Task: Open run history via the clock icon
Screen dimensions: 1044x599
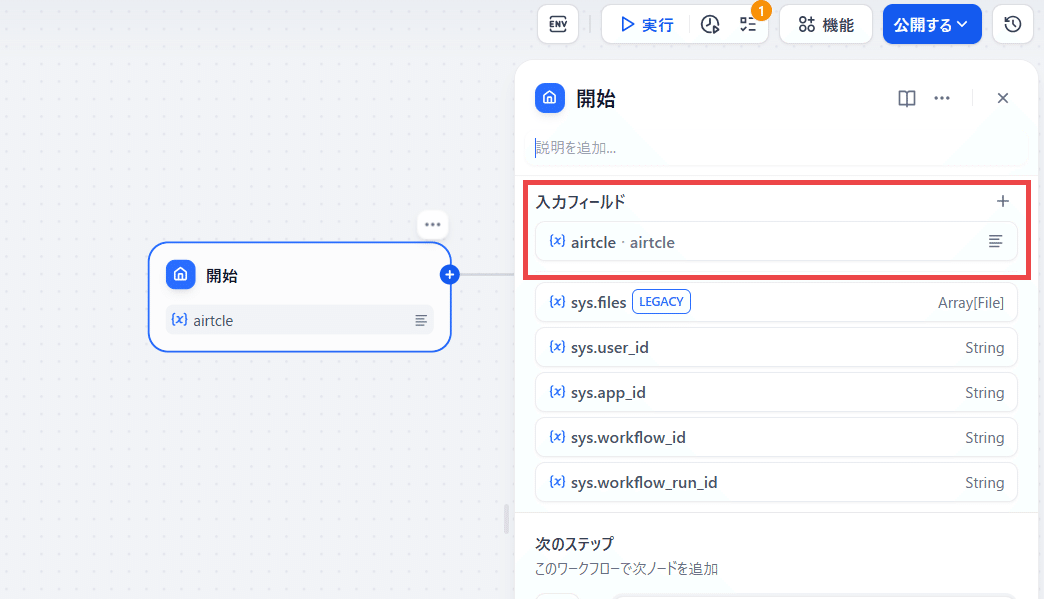Action: click(x=710, y=24)
